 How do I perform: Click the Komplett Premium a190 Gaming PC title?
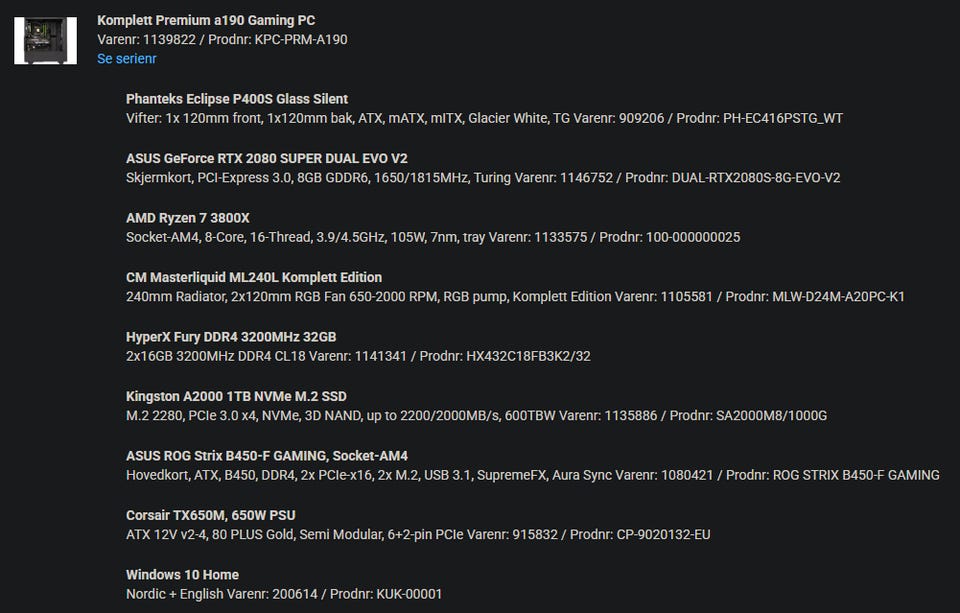pyautogui.click(x=206, y=20)
